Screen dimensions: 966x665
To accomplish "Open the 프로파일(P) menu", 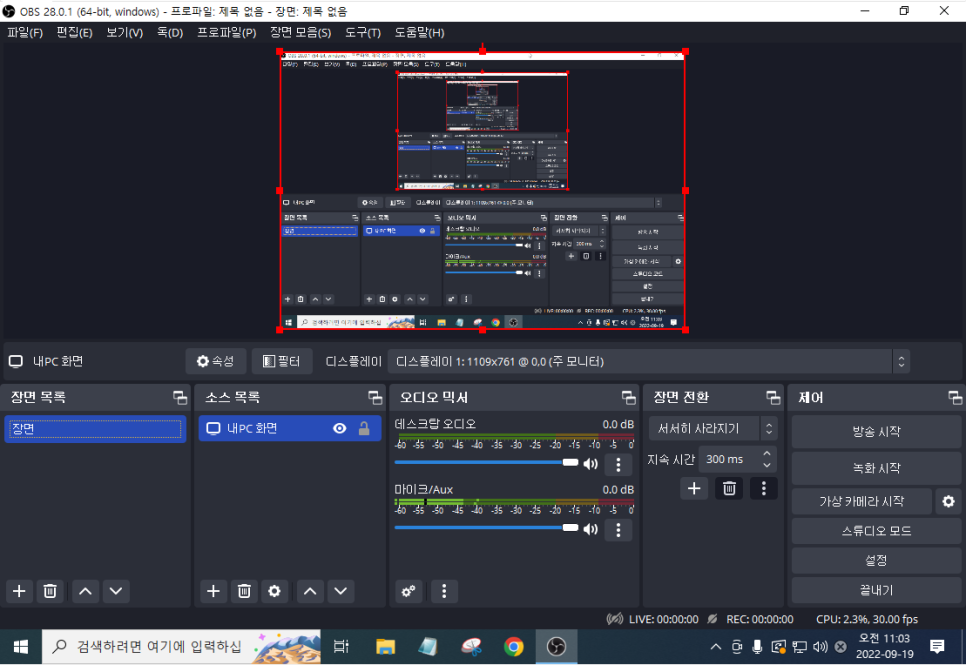I will point(227,33).
